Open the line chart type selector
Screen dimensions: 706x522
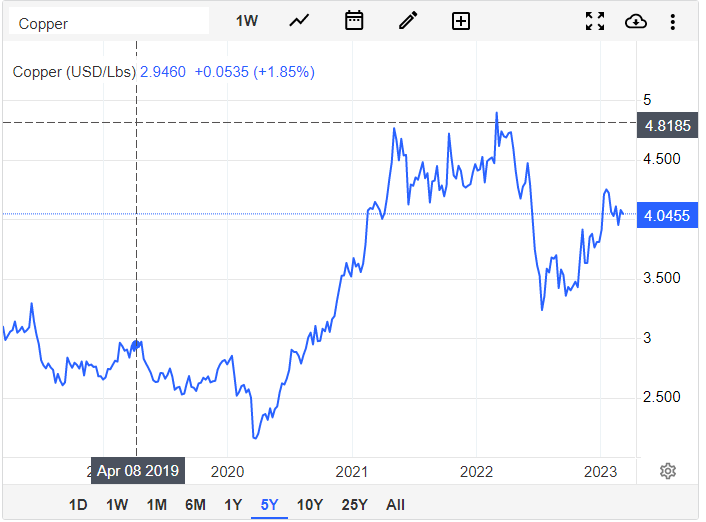click(299, 21)
